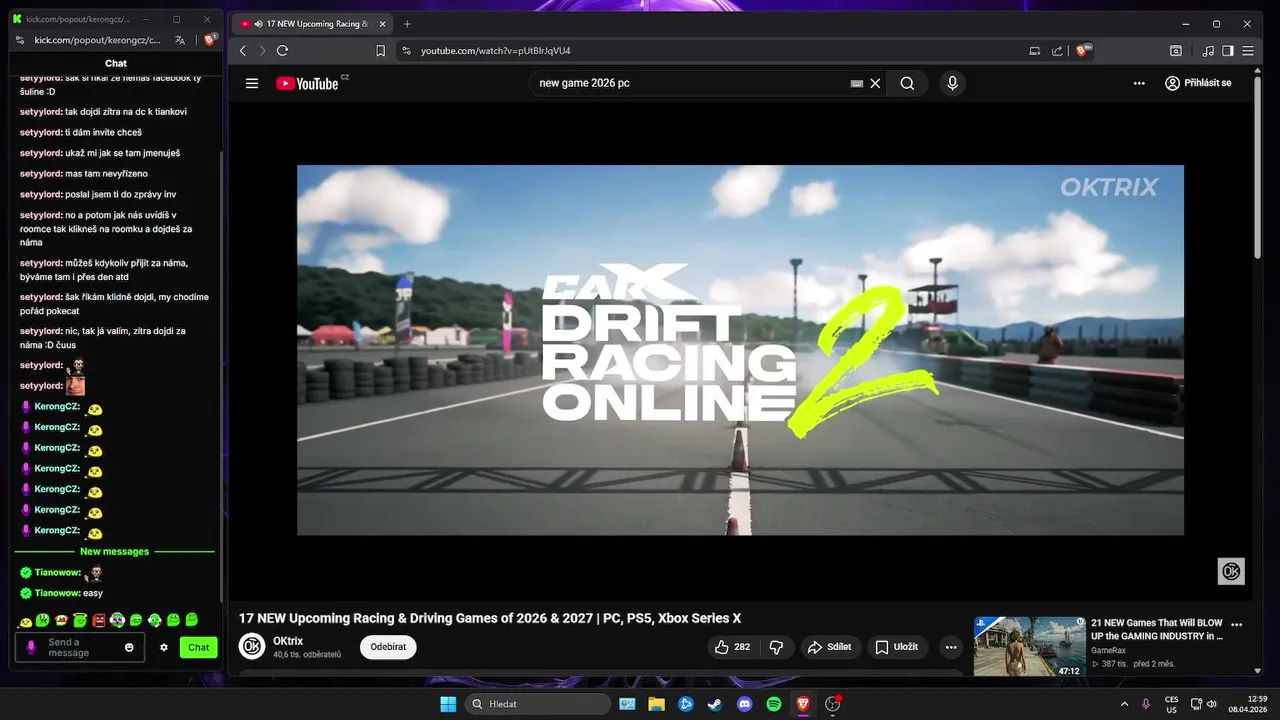Sign in via Přihlásit se button

[1198, 83]
